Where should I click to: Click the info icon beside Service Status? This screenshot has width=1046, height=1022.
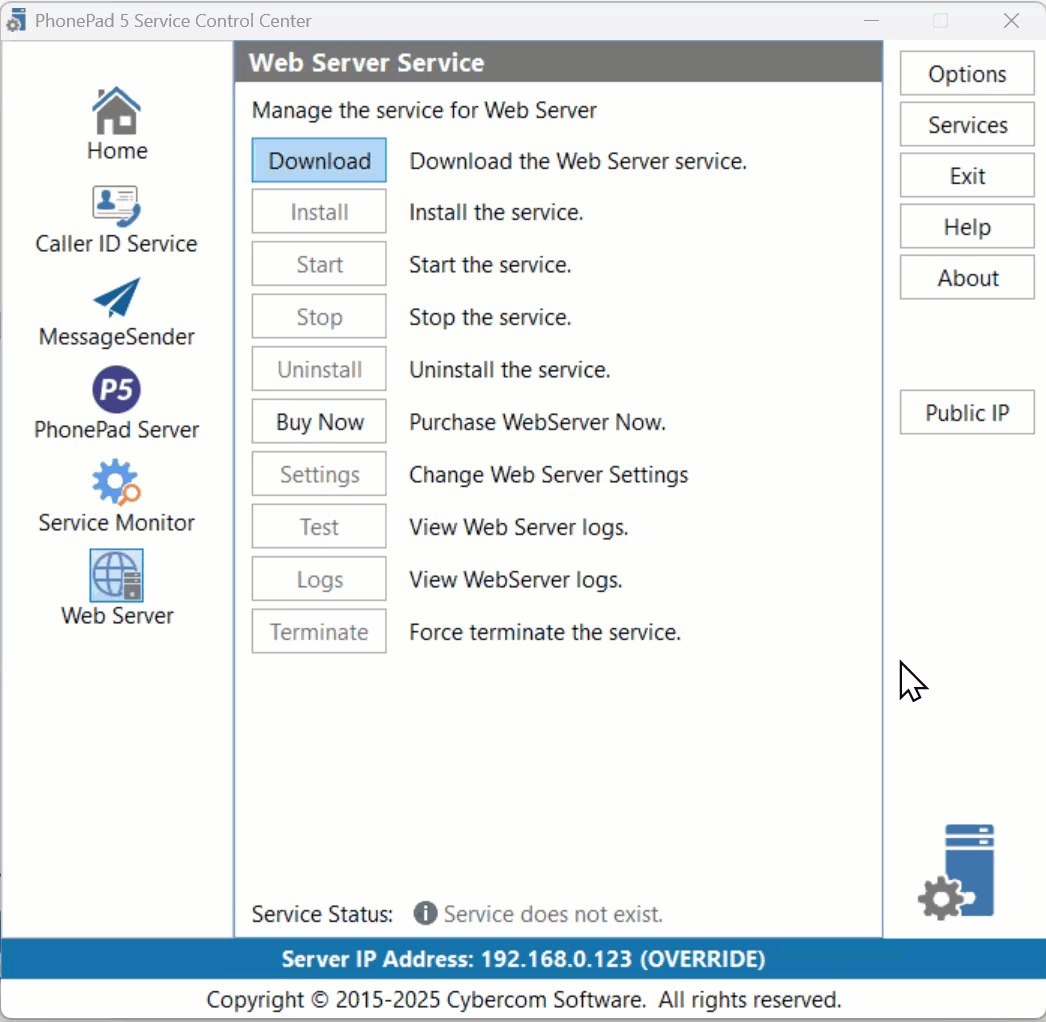coord(425,913)
